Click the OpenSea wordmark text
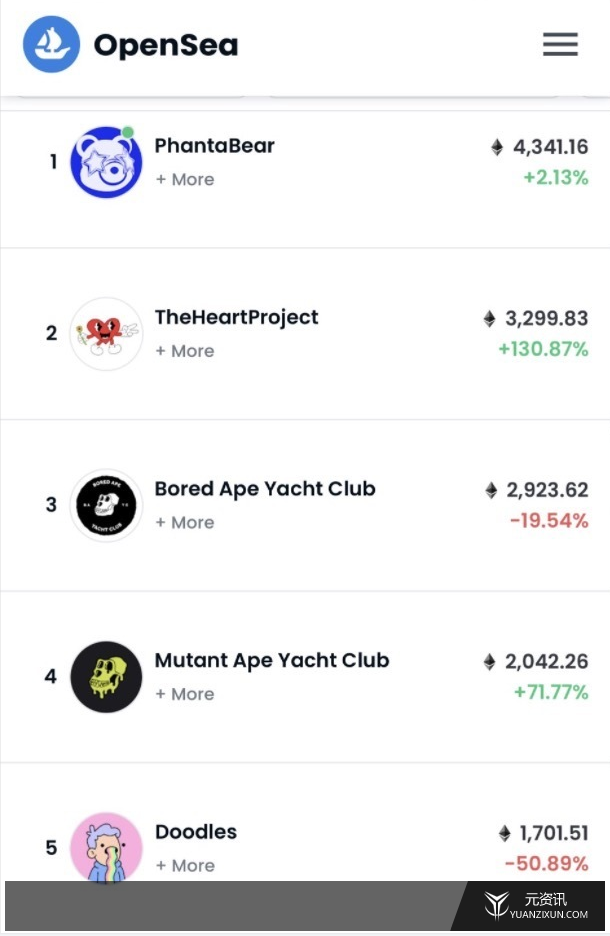This screenshot has width=610, height=936. 166,45
